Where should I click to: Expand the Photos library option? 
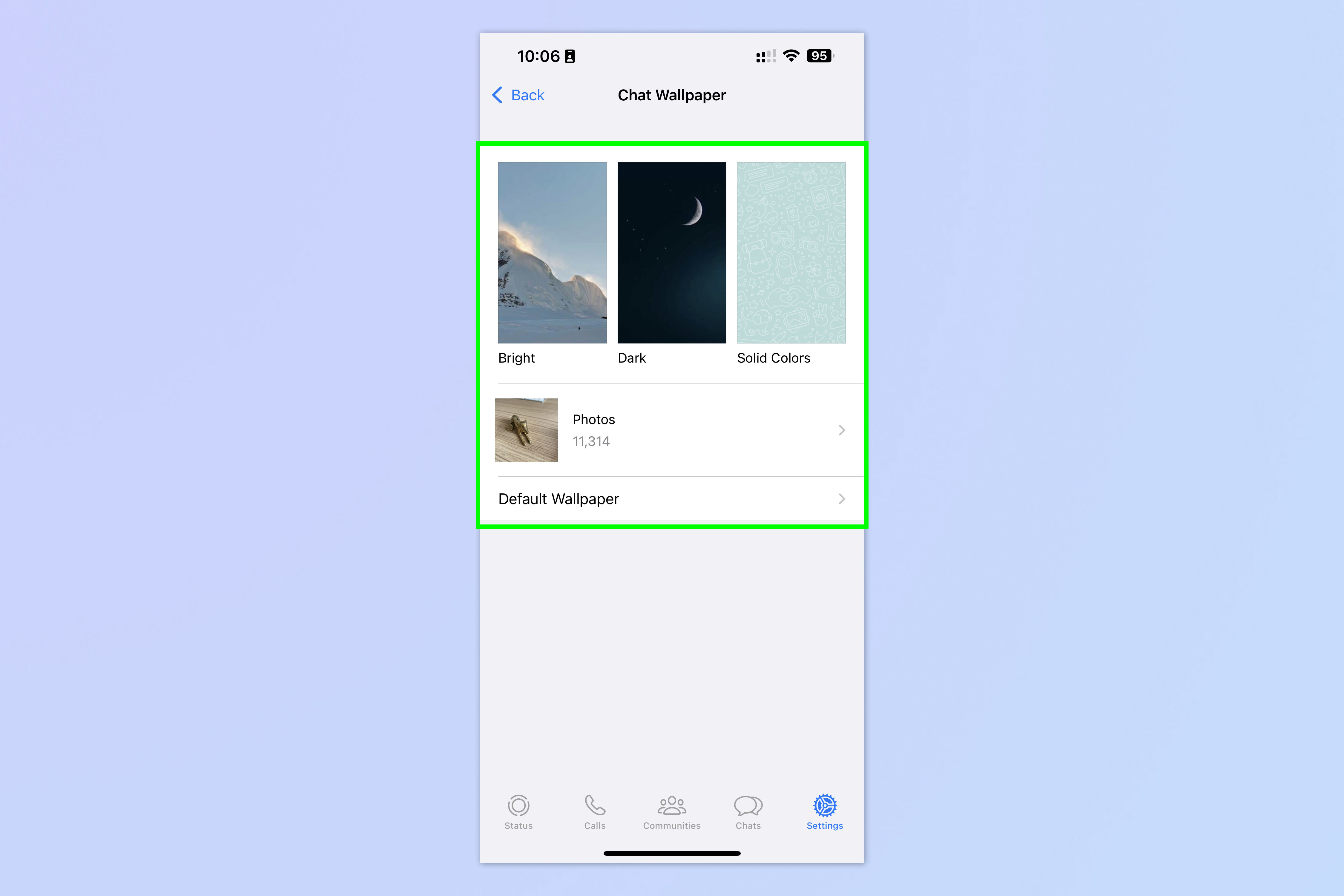coord(672,430)
